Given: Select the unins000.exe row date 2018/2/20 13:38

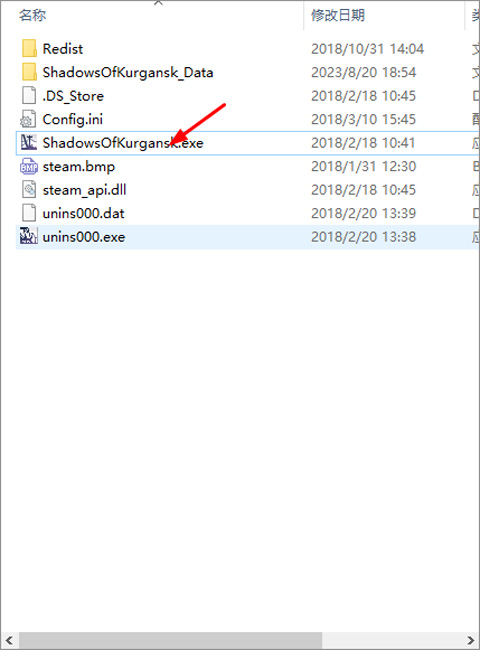Looking at the screenshot, I should 363,237.
